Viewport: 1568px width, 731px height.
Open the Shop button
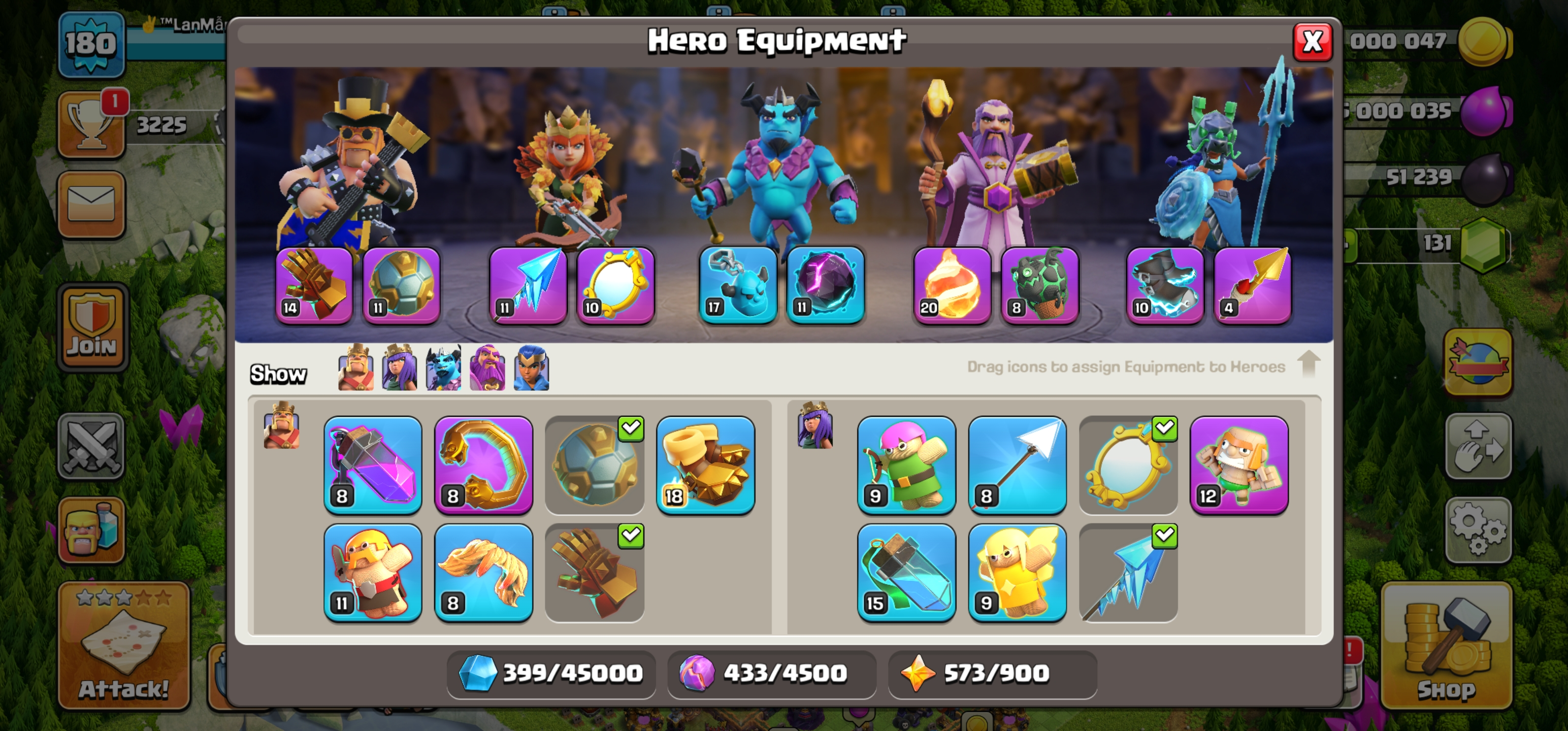tap(1447, 646)
